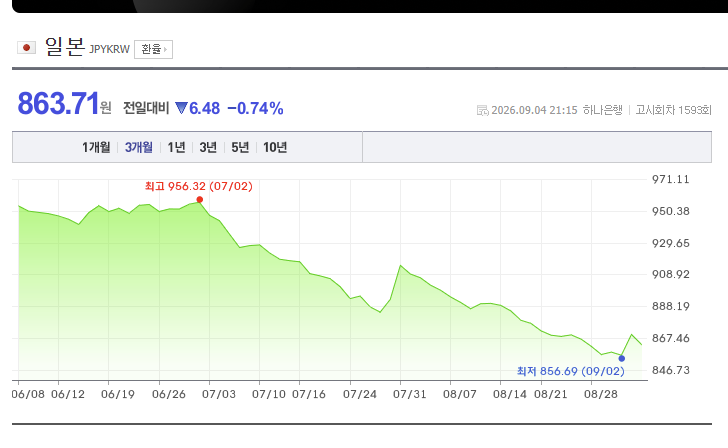Click the 고시회차 1593회 text
The image size is (728, 448).
tap(673, 110)
